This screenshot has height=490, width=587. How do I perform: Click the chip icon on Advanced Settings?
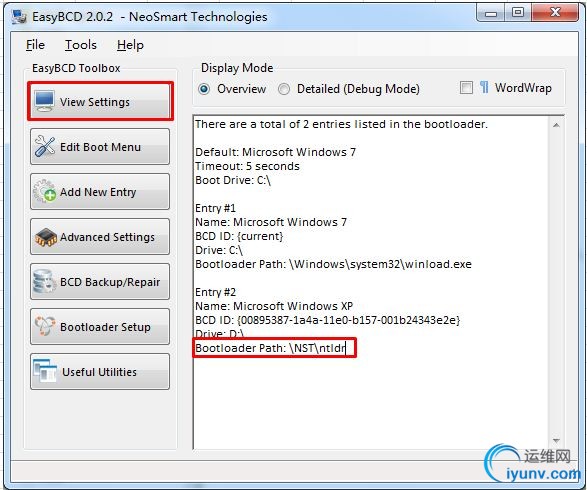pos(46,237)
